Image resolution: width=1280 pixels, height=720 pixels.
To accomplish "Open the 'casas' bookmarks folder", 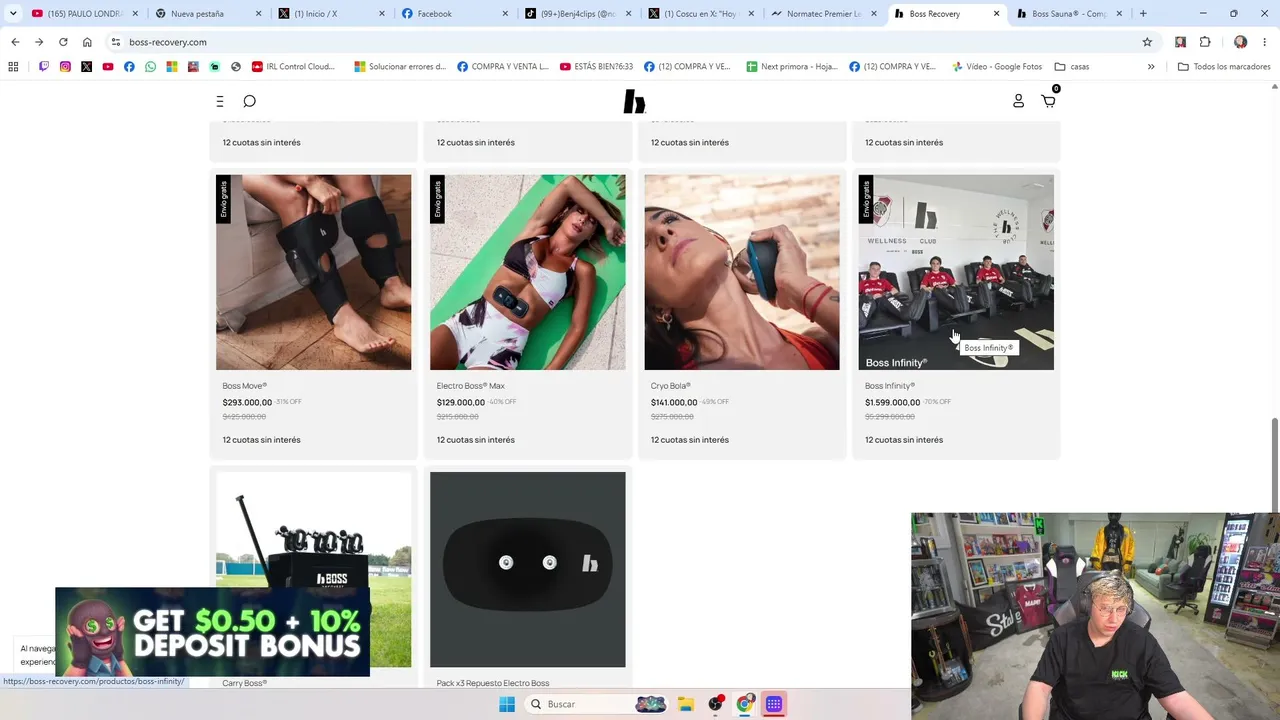I will coord(1072,67).
